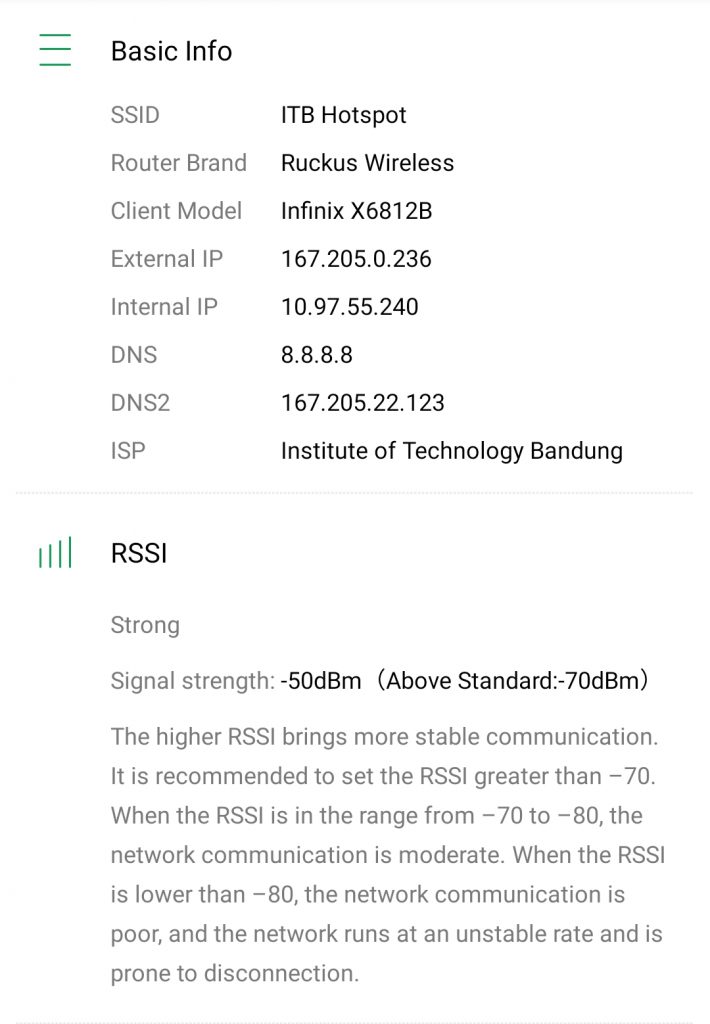The height and width of the screenshot is (1024, 710).
Task: Tap the -50dBm signal strength reading
Action: 320,682
